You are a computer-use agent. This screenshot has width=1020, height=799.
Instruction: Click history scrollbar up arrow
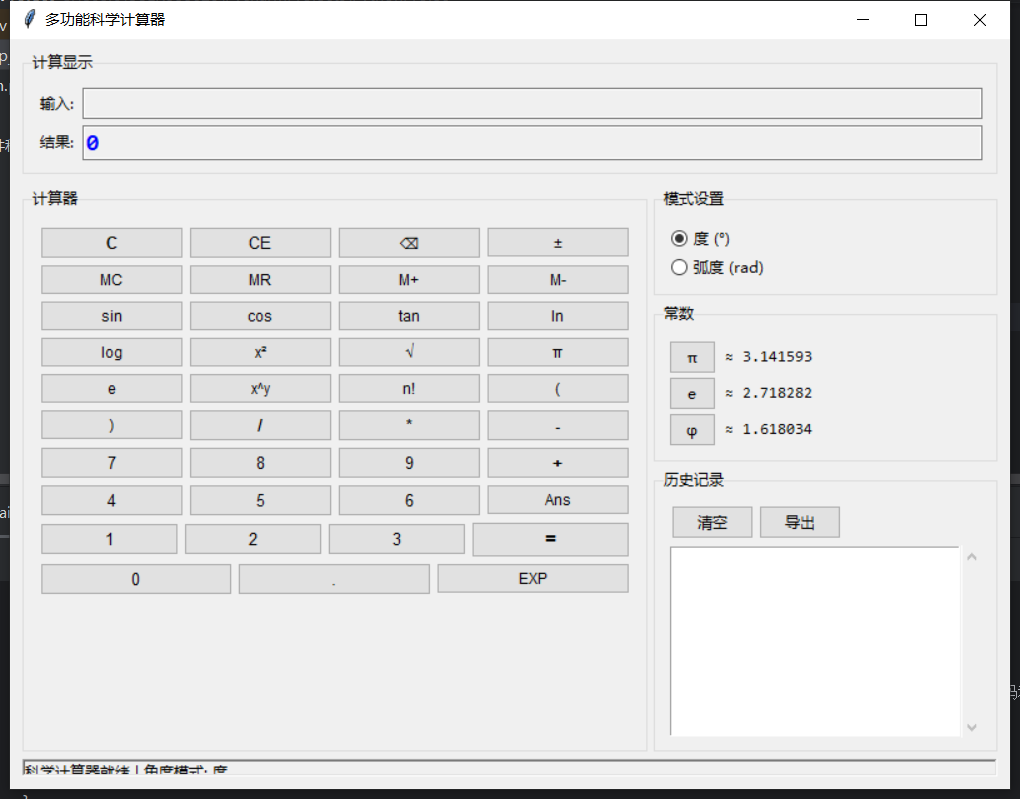point(972,557)
